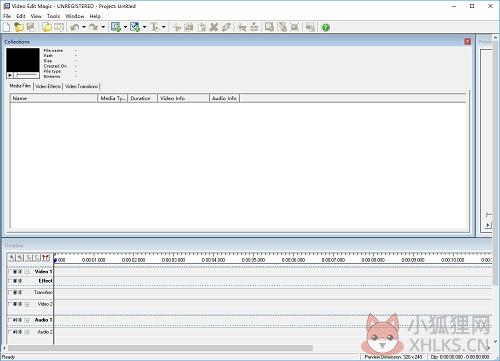Viewport: 500px width, 361px height.
Task: Open the dropdown arrow beside Undo
Action: click(84, 27)
